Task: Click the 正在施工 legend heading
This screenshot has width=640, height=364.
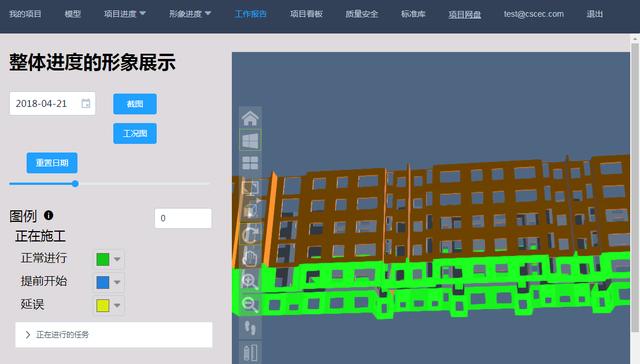Action: pyautogui.click(x=40, y=236)
